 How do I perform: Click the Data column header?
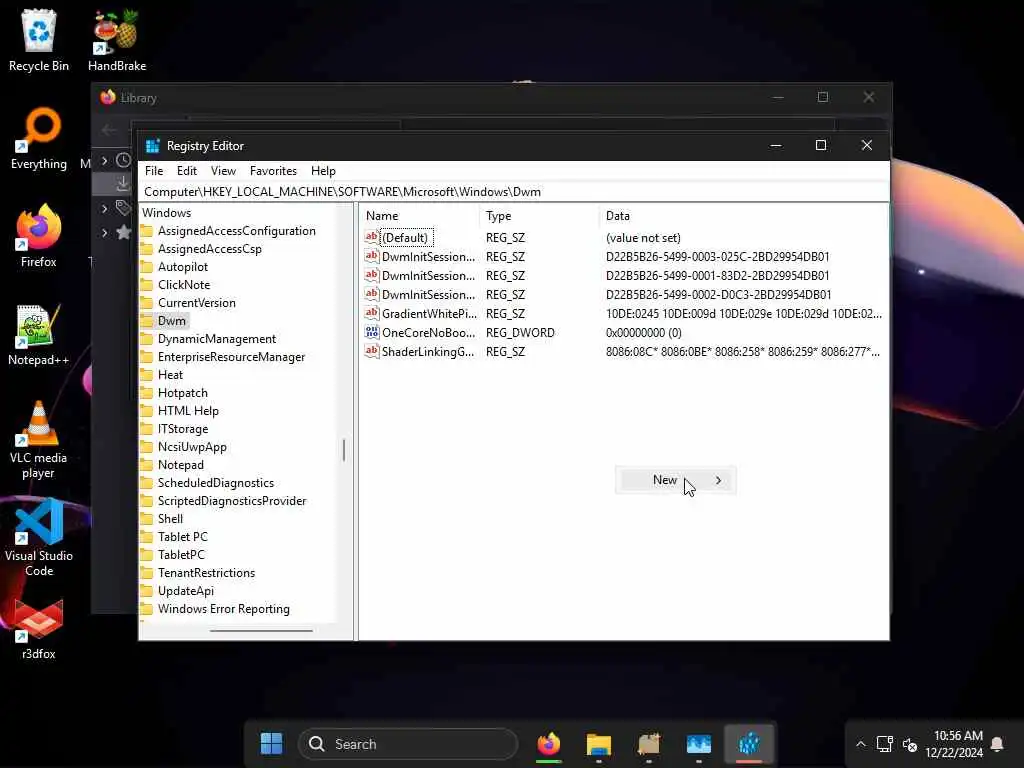743,216
